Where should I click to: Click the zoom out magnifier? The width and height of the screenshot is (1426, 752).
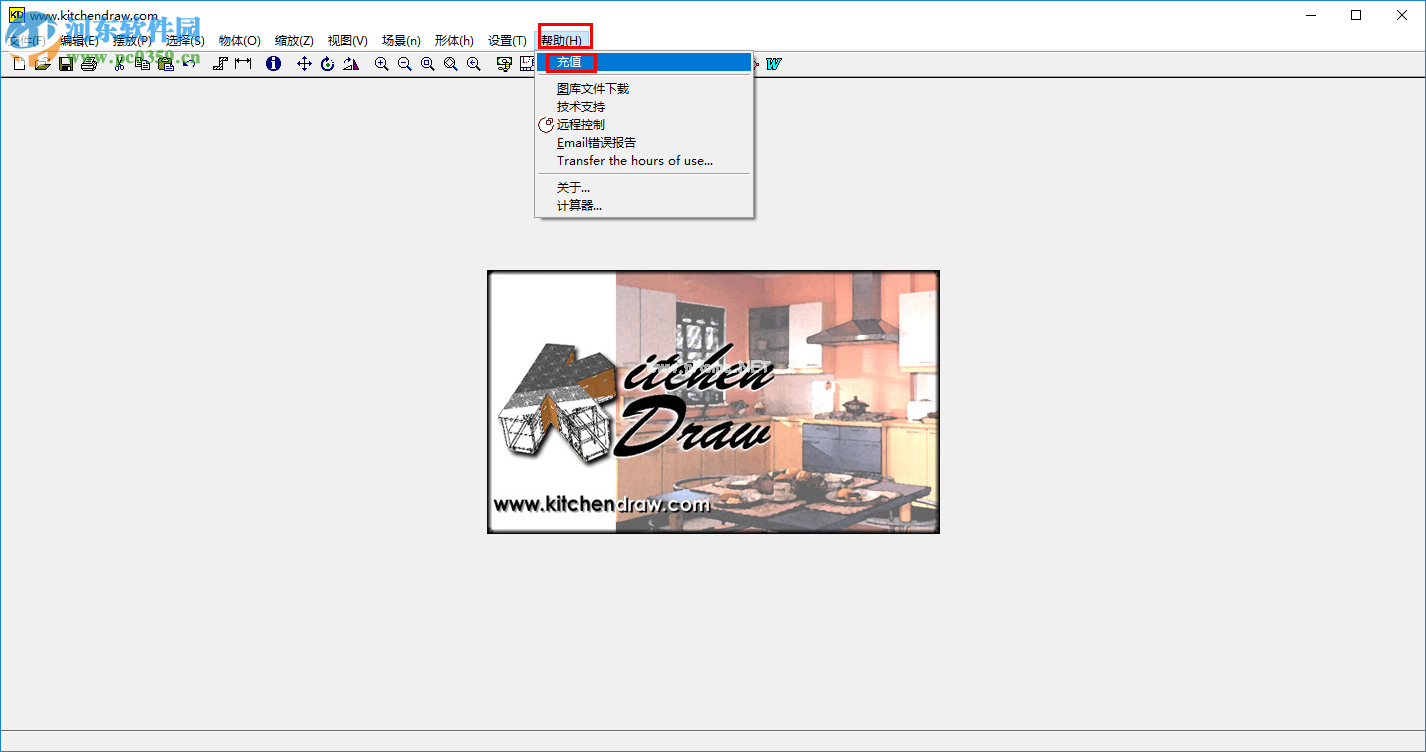tap(404, 64)
